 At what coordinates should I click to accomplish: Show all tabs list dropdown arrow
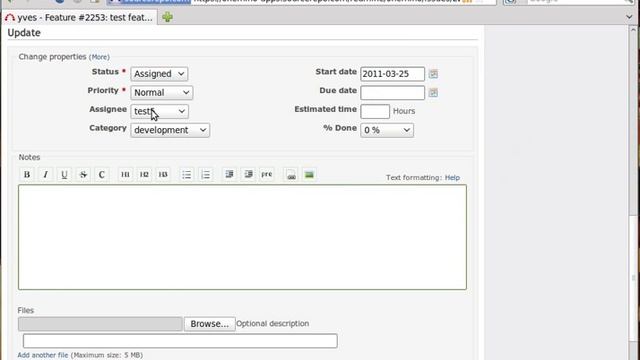coord(629,17)
